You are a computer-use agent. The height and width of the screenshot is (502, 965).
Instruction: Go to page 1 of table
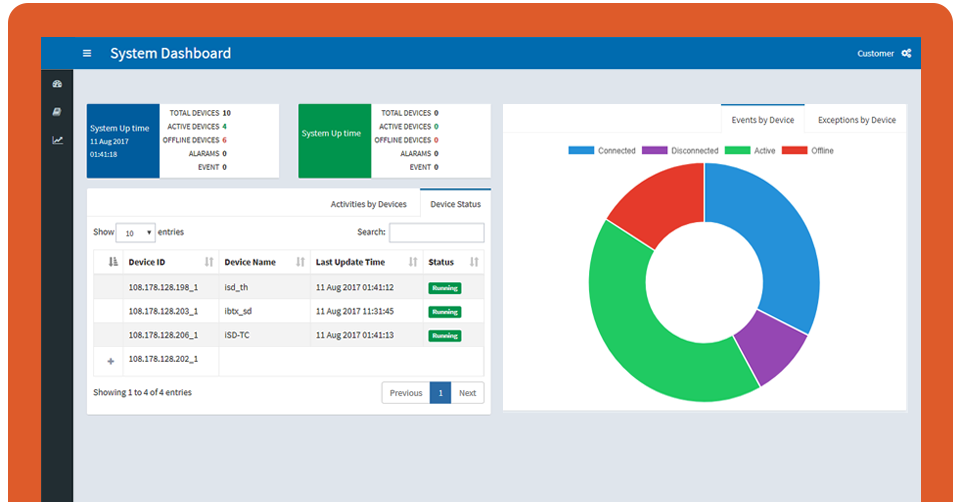440,393
